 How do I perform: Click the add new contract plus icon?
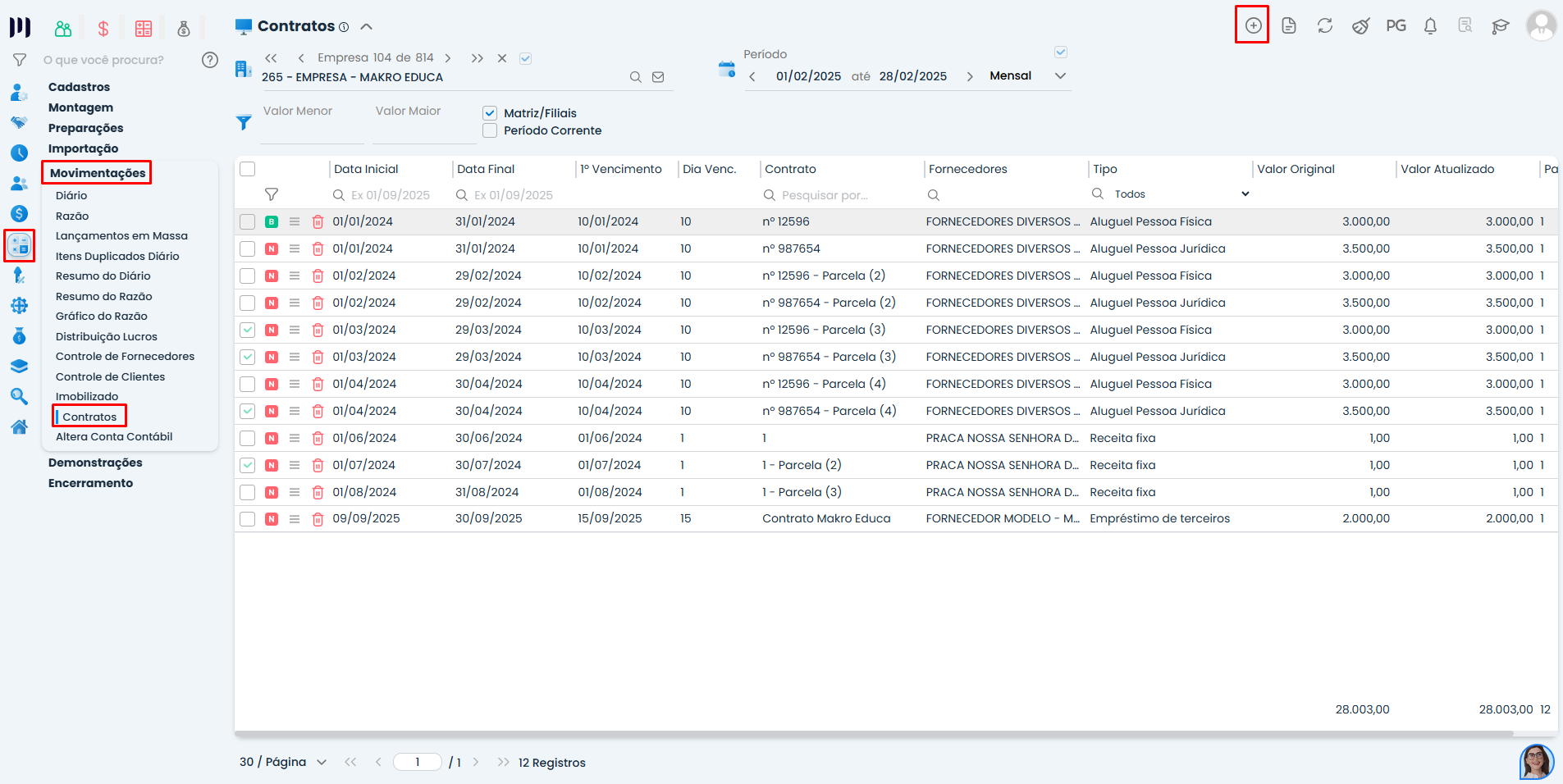(1252, 25)
